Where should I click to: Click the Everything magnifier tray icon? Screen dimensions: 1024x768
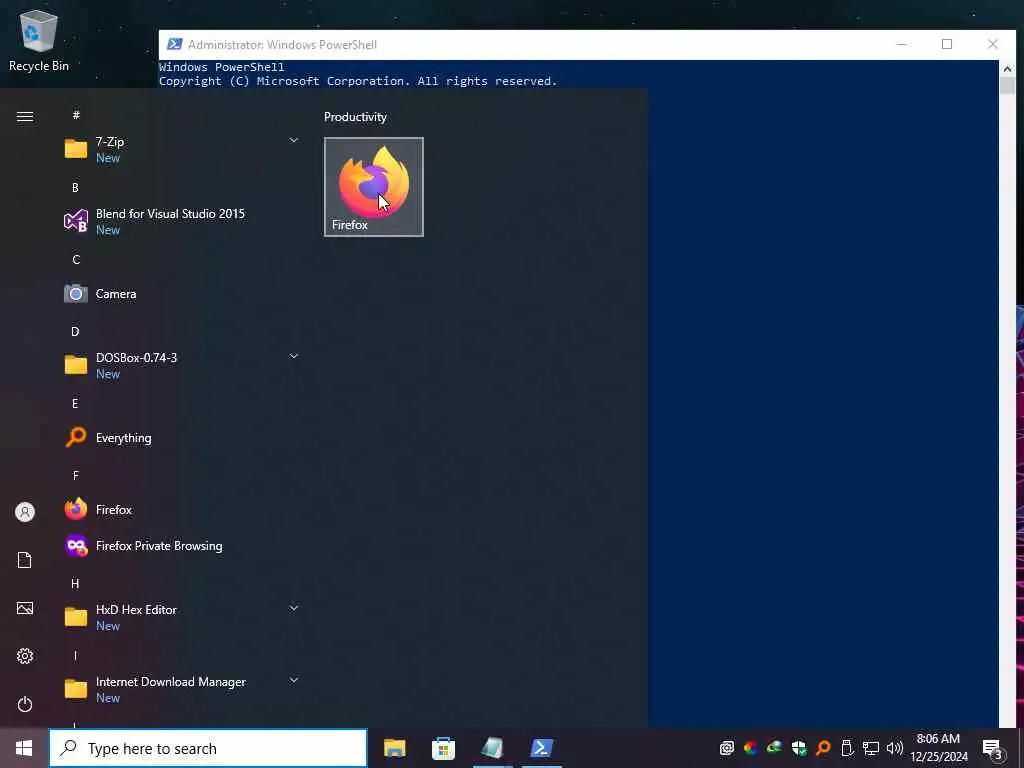(x=823, y=748)
